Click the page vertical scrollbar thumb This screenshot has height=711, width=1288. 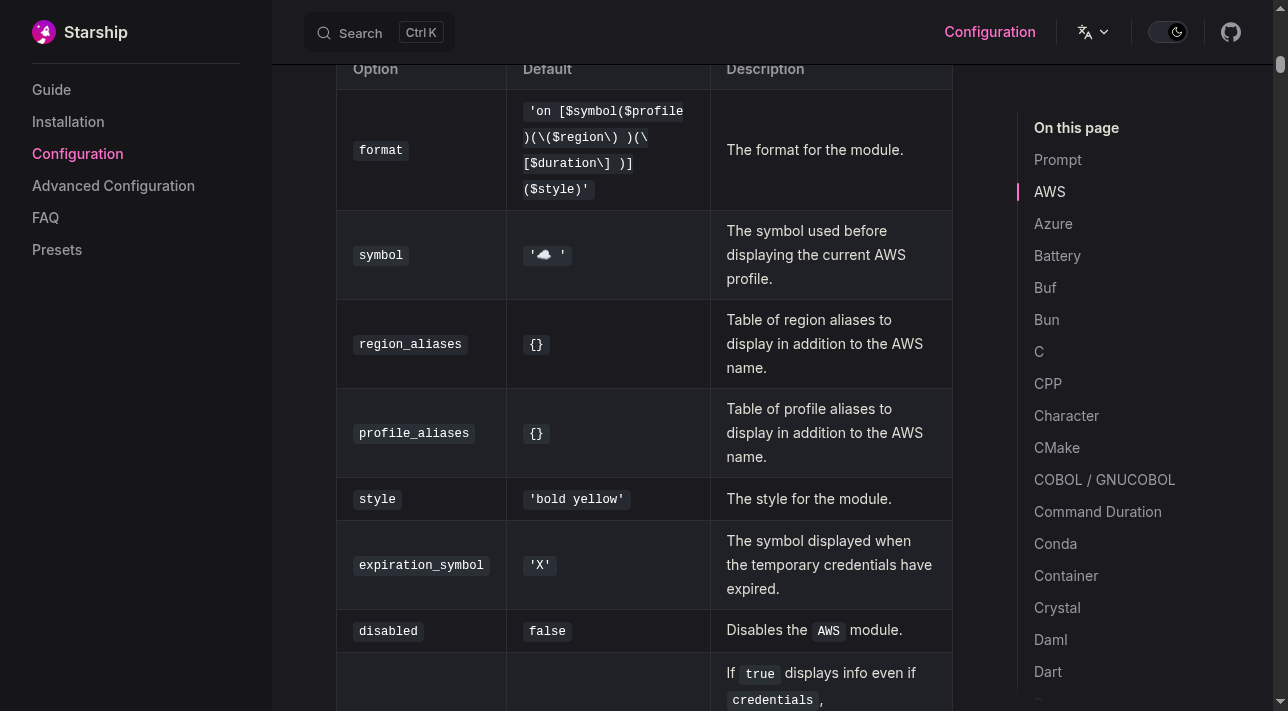tap(1280, 64)
